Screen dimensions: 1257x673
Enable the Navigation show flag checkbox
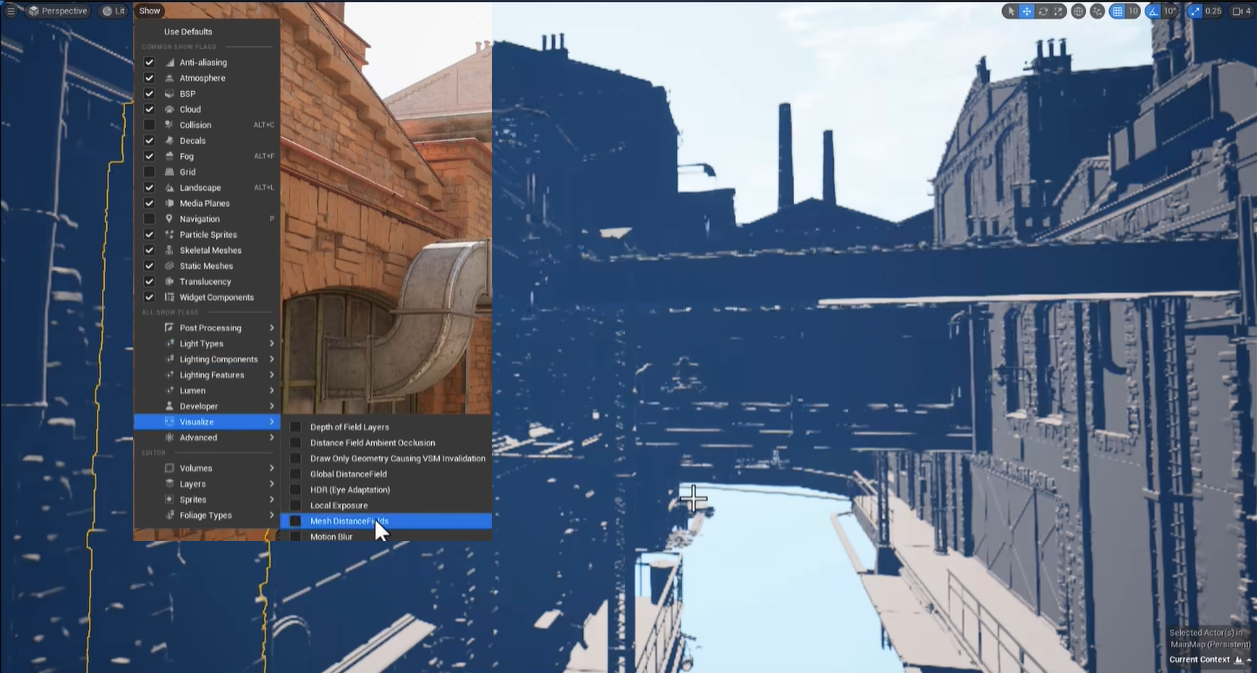[x=149, y=219]
